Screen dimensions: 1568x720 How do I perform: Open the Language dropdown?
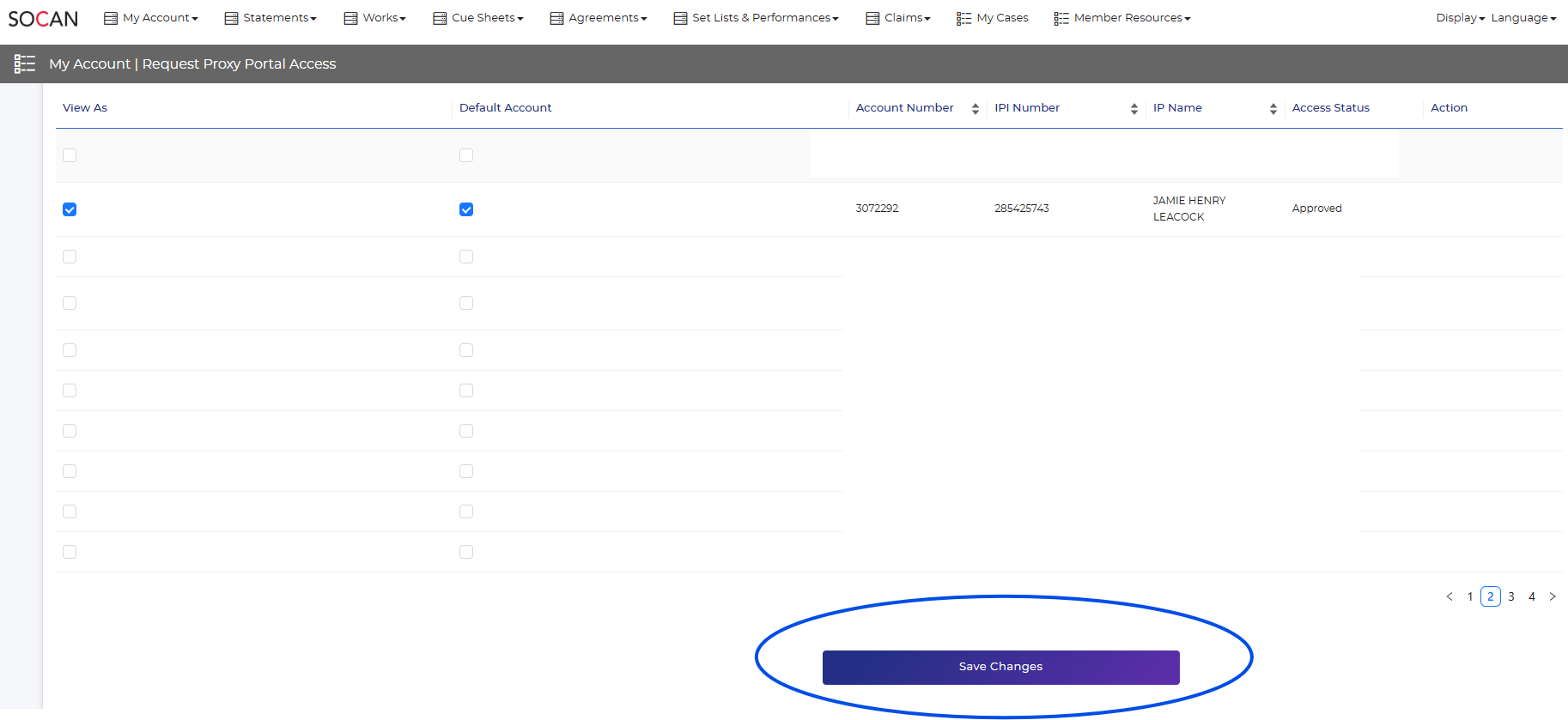click(x=1523, y=18)
